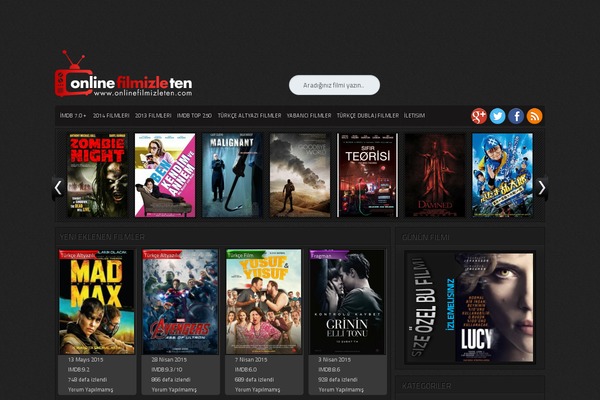This screenshot has height=400, width=600.
Task: Select the Sıfır Teorisi carousel poster
Action: (367, 175)
